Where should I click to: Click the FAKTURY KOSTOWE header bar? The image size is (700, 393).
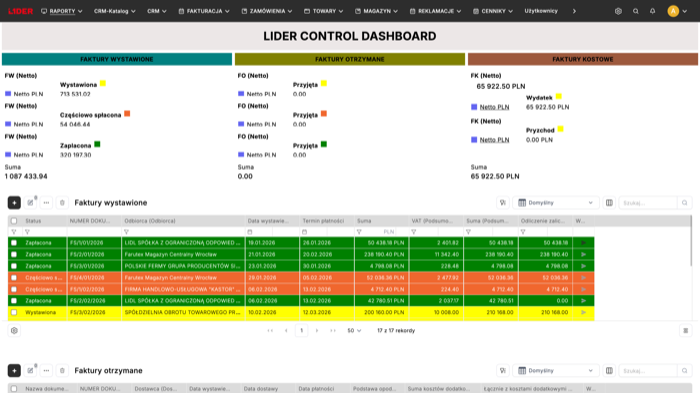[x=583, y=59]
